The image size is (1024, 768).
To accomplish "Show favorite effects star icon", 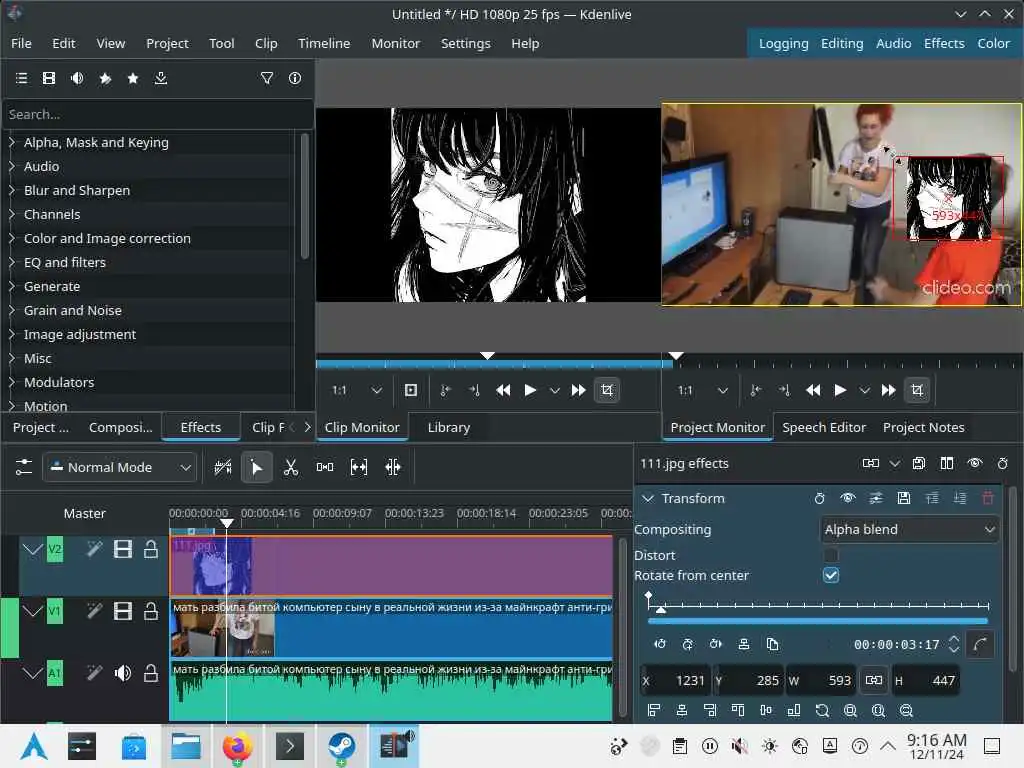I will [133, 78].
